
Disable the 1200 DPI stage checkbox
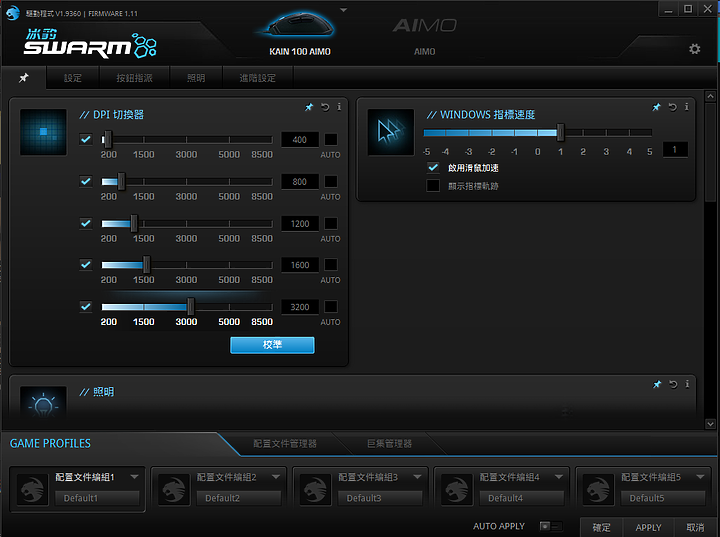[x=86, y=223]
